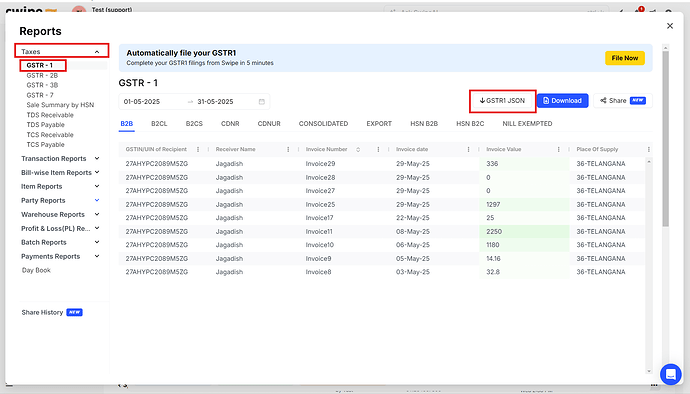Open Invoice Value column menu dots
690x394 pixels.
click(x=558, y=150)
